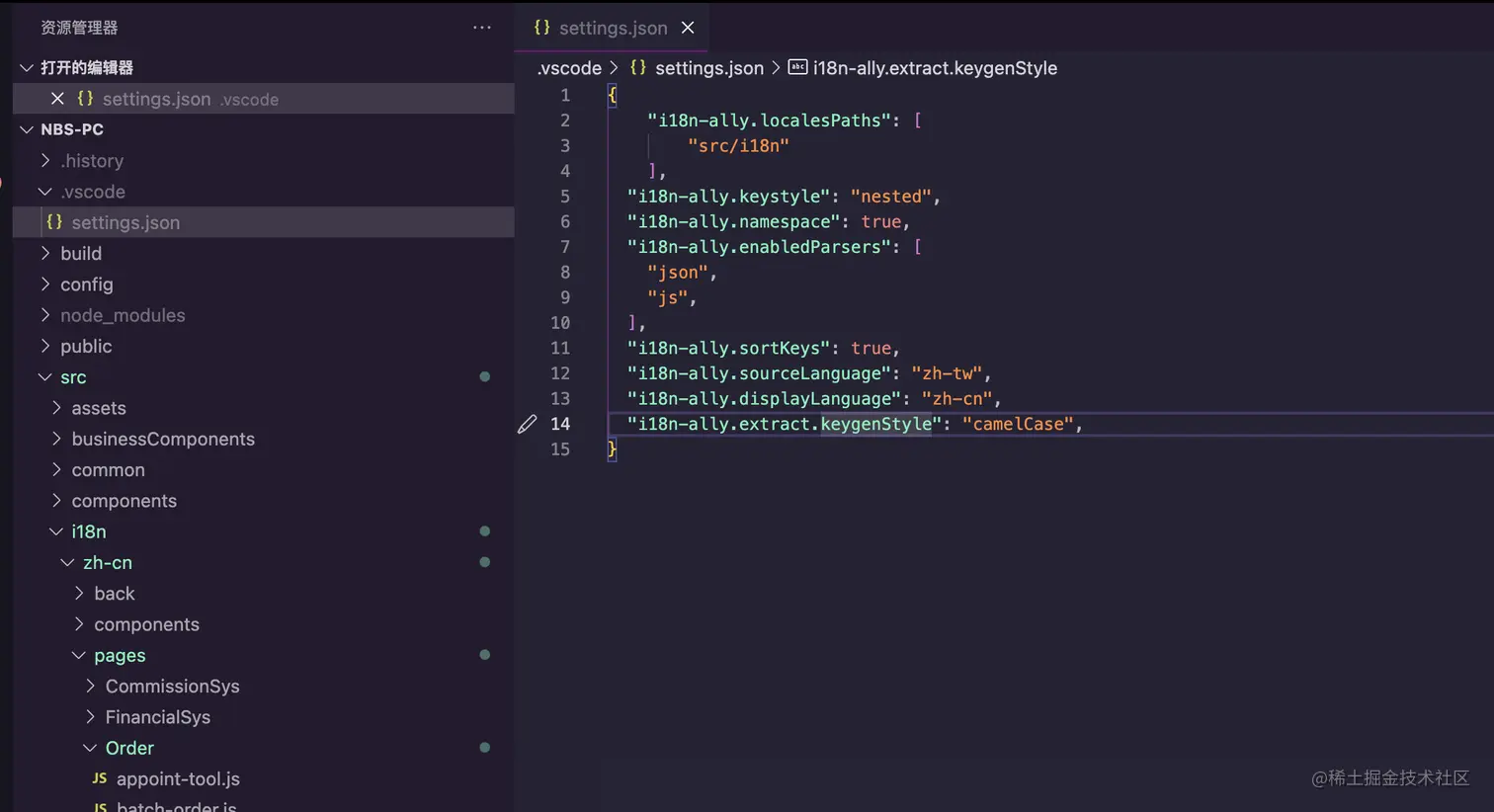
Task: Click the JS icon next to appoint-tool.js
Action: tap(99, 779)
